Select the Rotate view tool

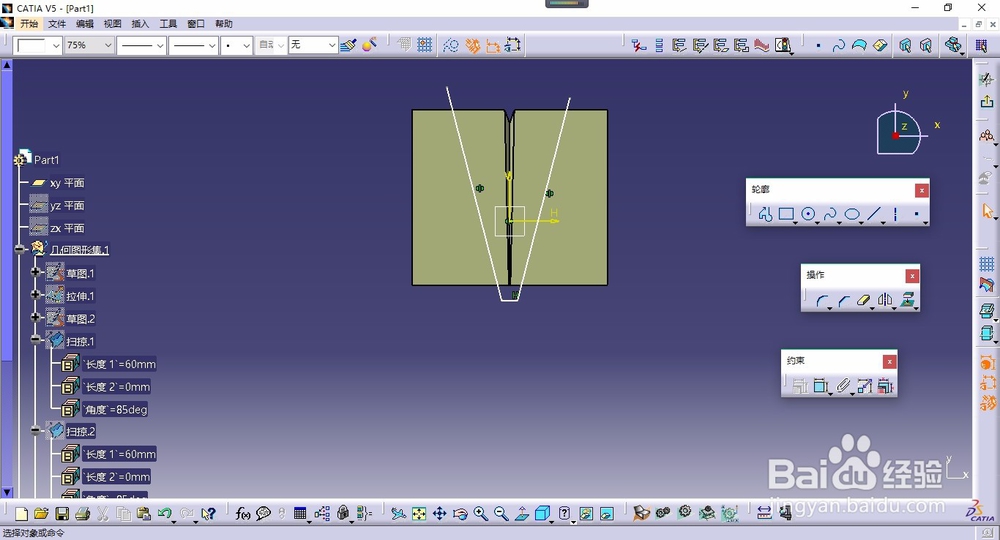pos(460,513)
